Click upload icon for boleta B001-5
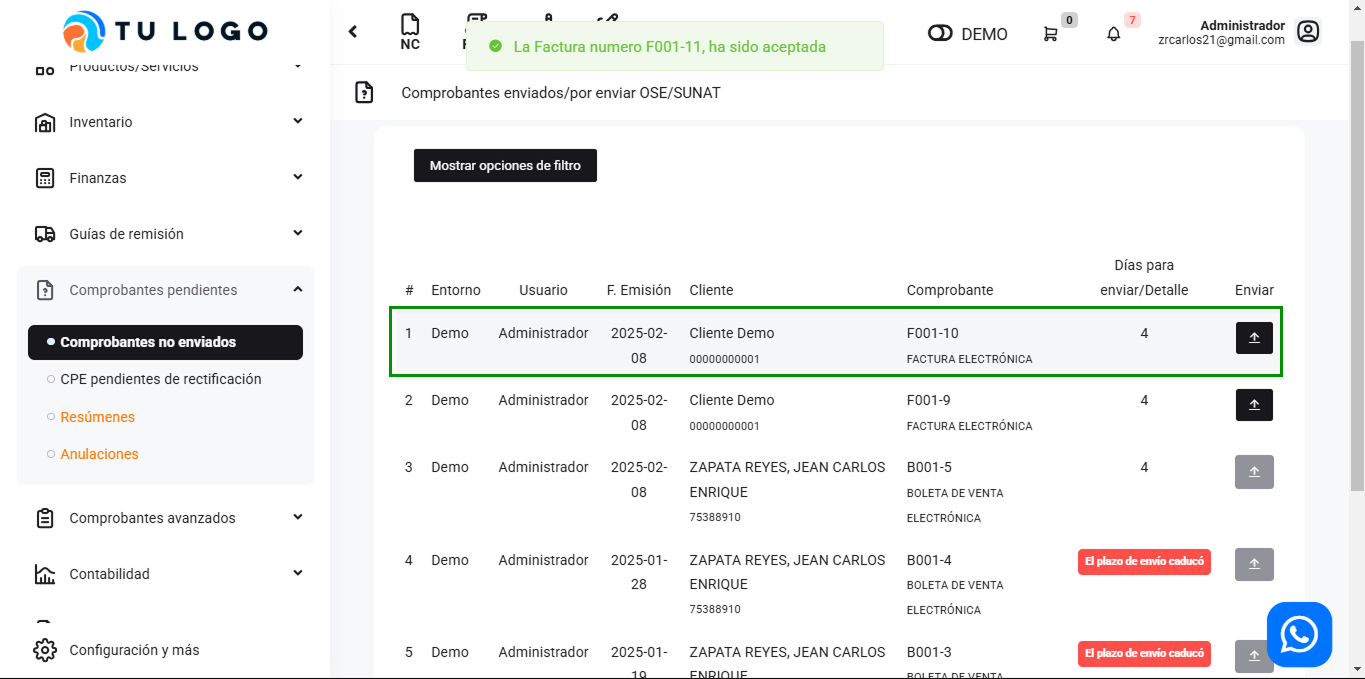Screen dimensions: 1365x679 coord(1254,472)
